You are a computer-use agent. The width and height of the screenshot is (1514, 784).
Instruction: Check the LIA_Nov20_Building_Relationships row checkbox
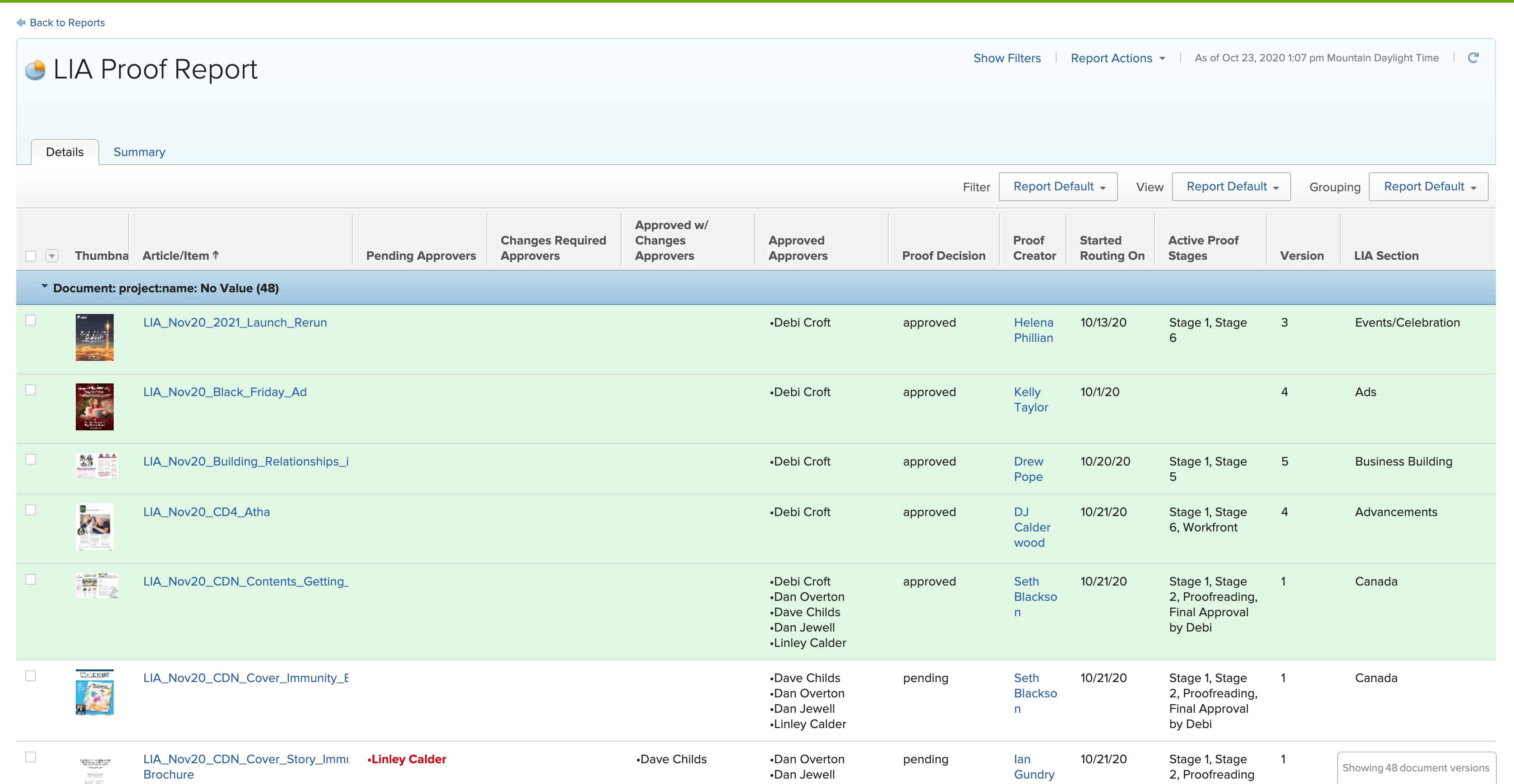(31, 459)
